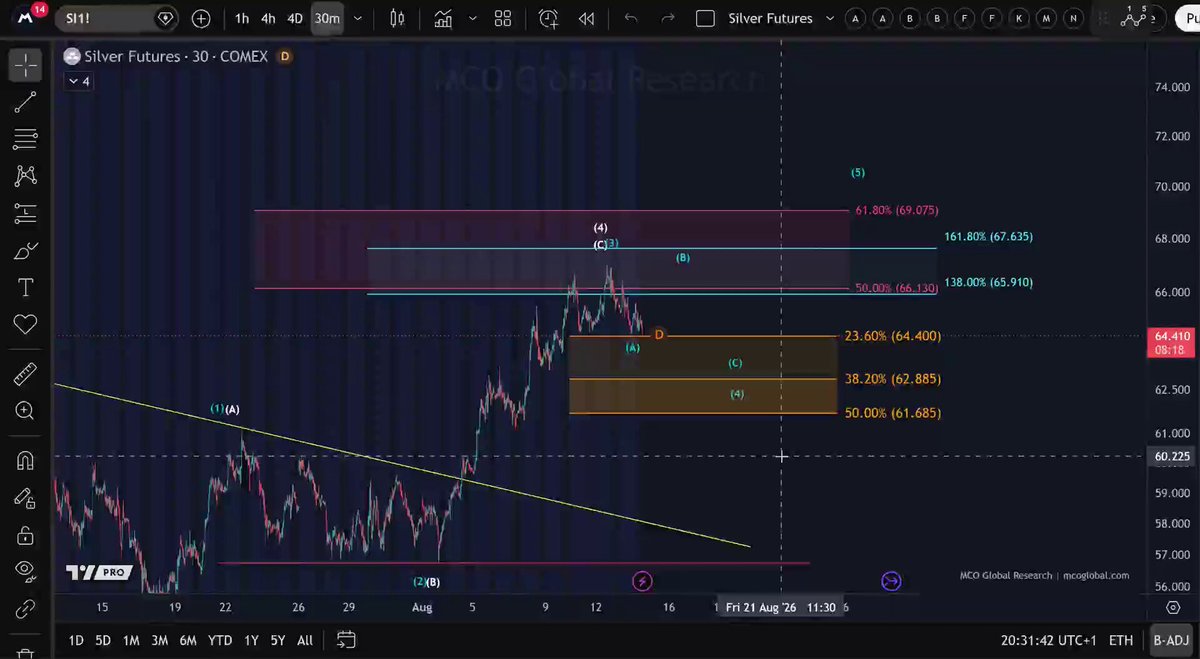1200x659 pixels.
Task: Toggle magnet mode for drawings
Action: (x=25, y=461)
